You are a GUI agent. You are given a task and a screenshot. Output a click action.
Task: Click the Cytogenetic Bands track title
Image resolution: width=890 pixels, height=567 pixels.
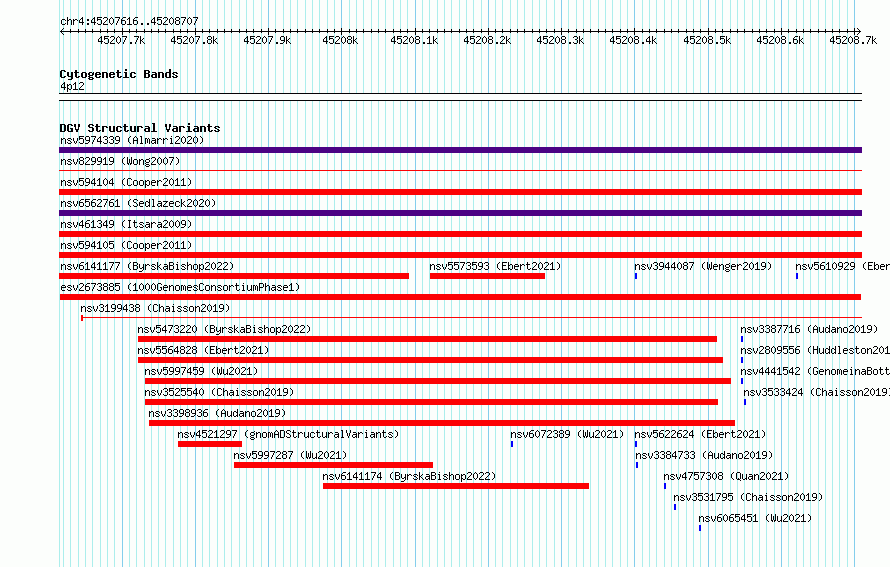tap(119, 74)
